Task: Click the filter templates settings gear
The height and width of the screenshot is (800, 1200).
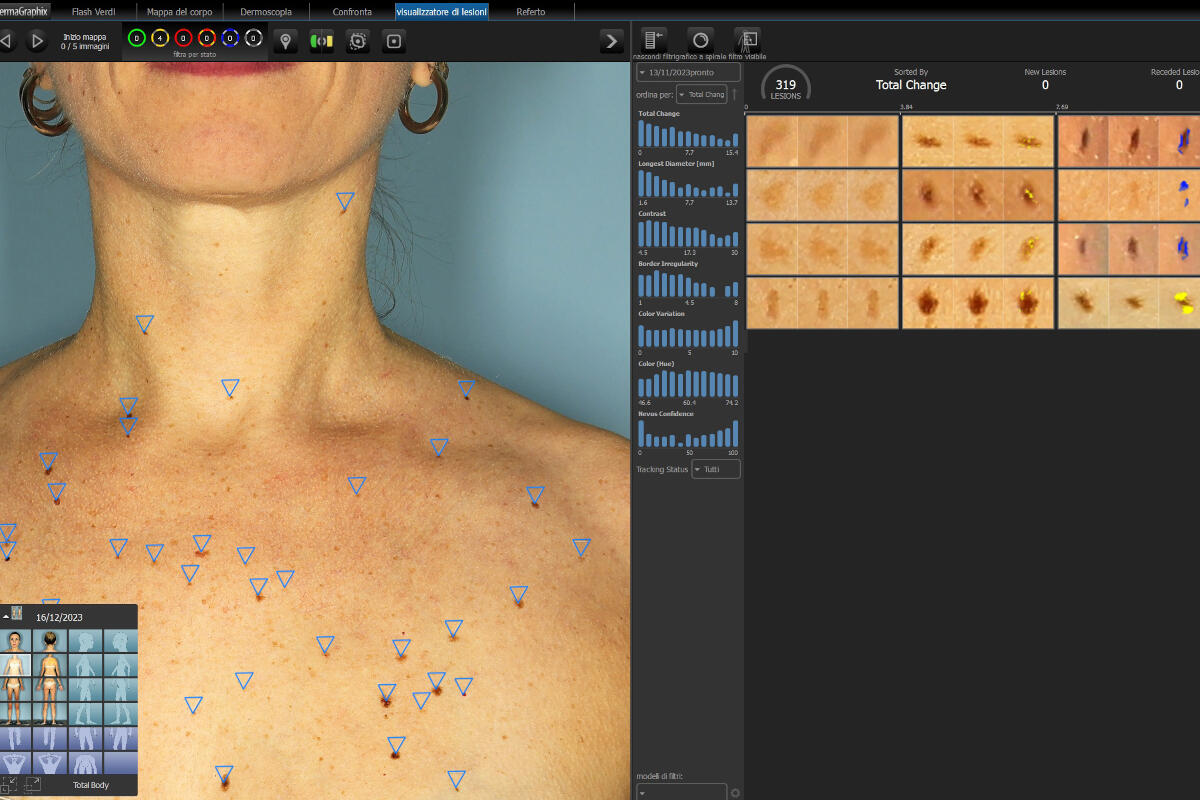Action: click(735, 793)
